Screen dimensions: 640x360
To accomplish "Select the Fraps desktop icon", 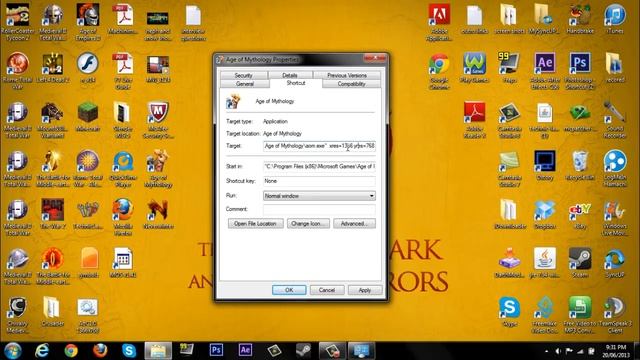I will click(x=509, y=68).
